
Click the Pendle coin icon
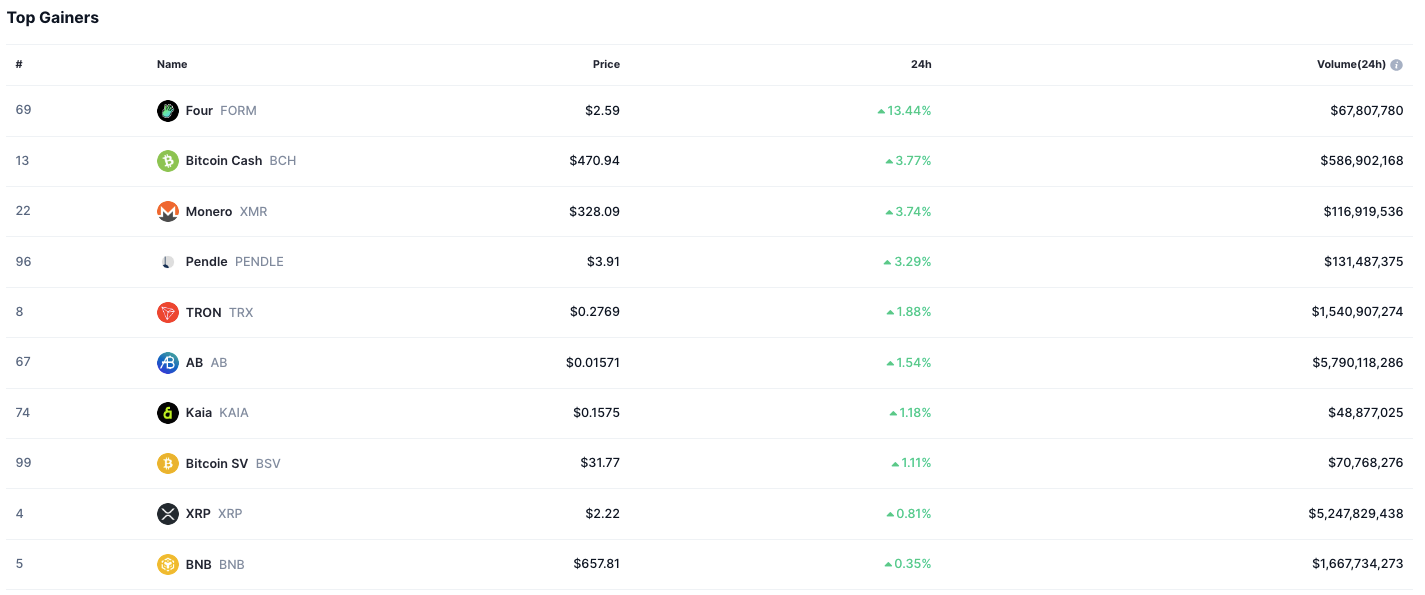168,262
